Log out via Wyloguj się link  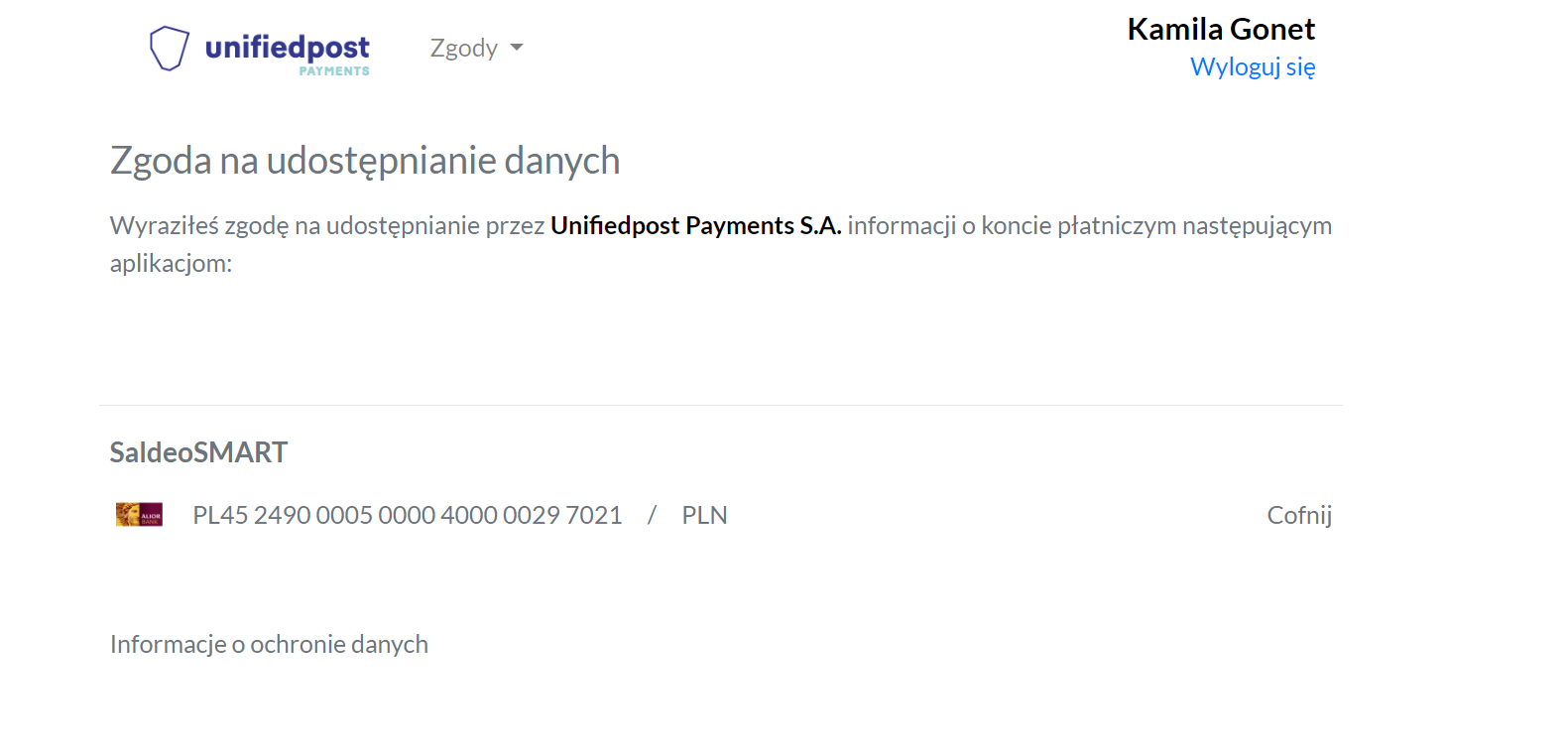pyautogui.click(x=1253, y=67)
